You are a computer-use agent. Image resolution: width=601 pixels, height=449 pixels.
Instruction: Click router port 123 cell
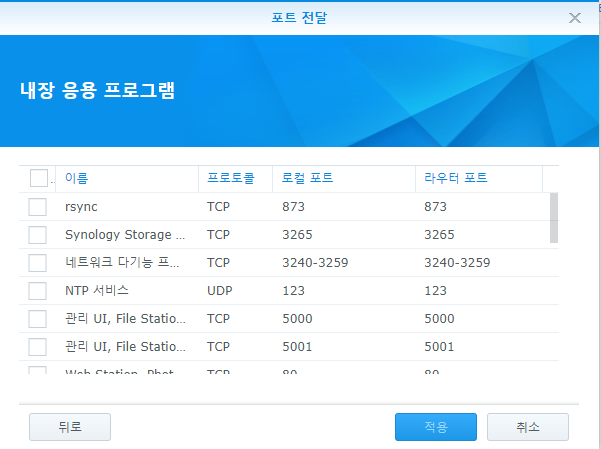point(435,291)
